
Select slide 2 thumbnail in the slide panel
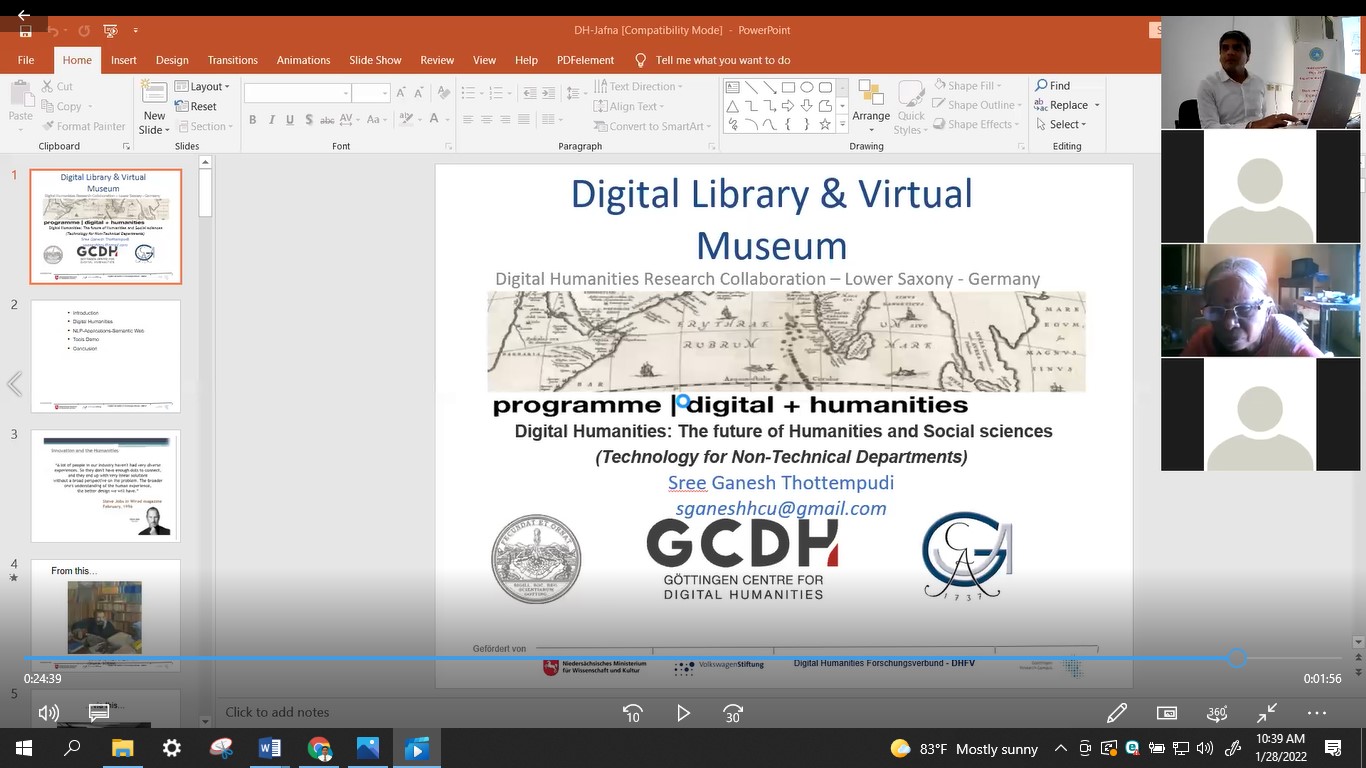106,356
